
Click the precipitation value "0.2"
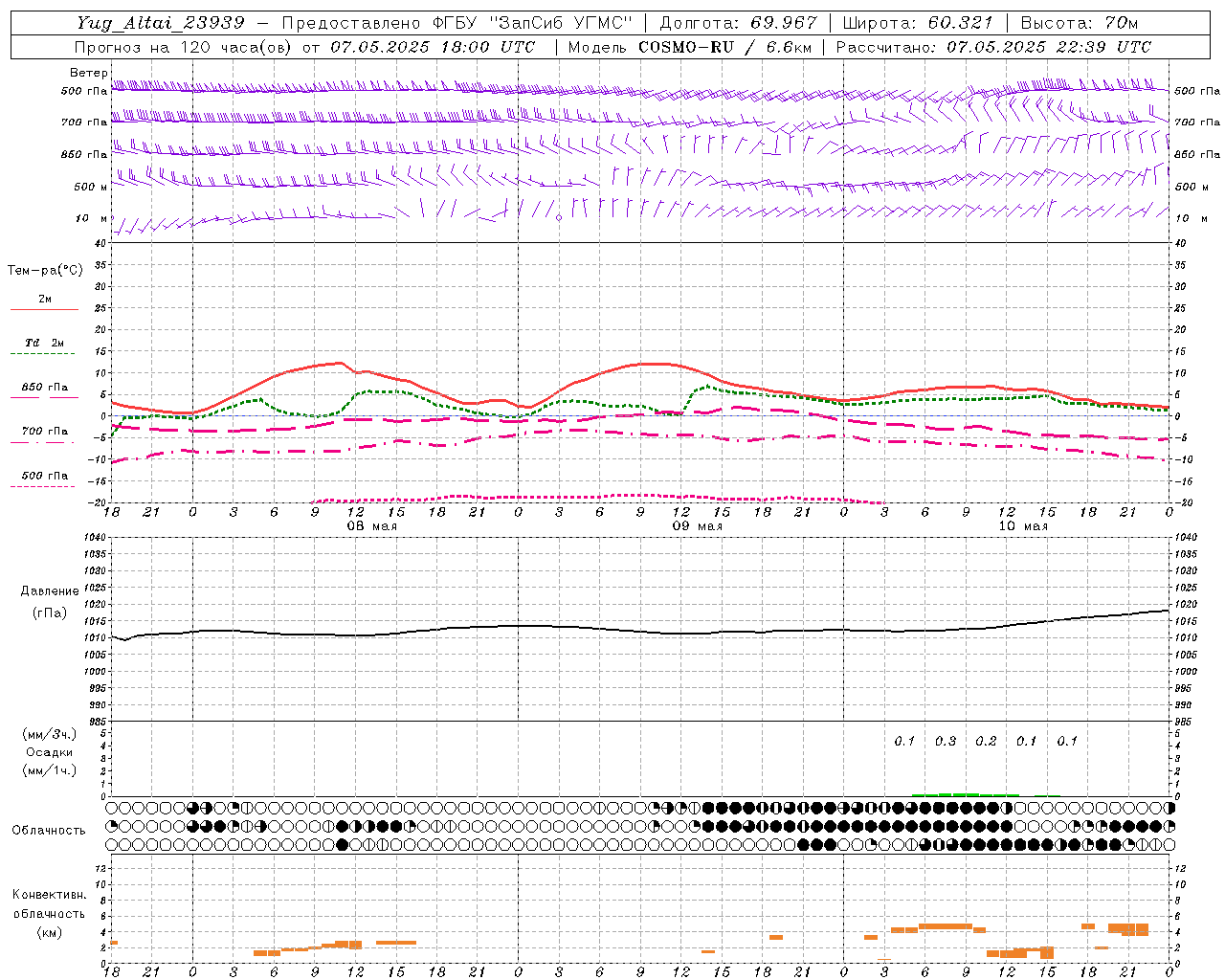pyautogui.click(x=986, y=742)
